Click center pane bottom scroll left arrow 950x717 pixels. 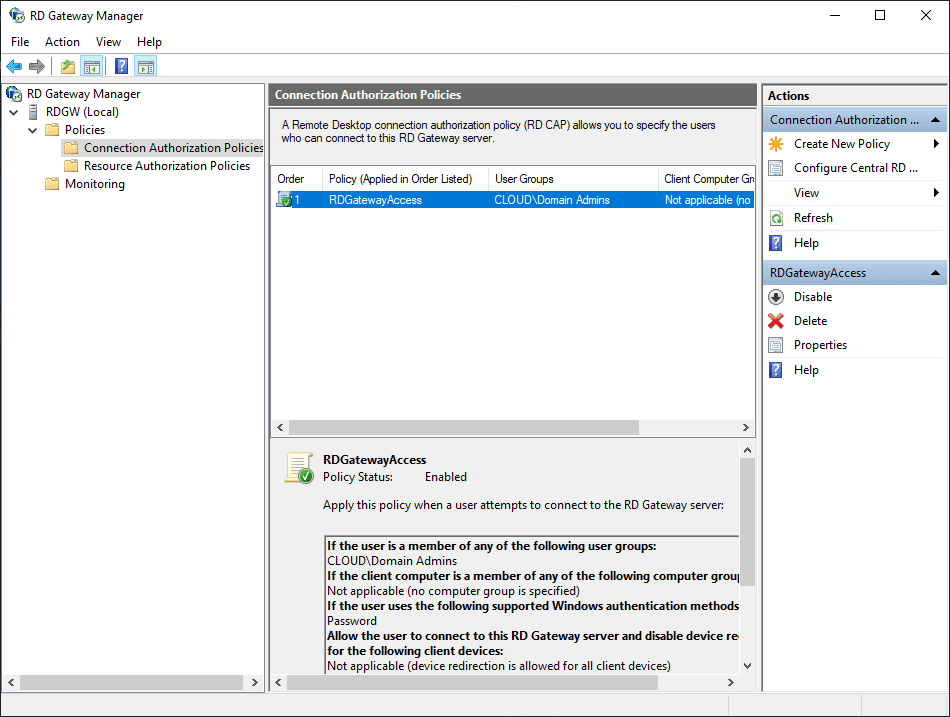(x=278, y=682)
